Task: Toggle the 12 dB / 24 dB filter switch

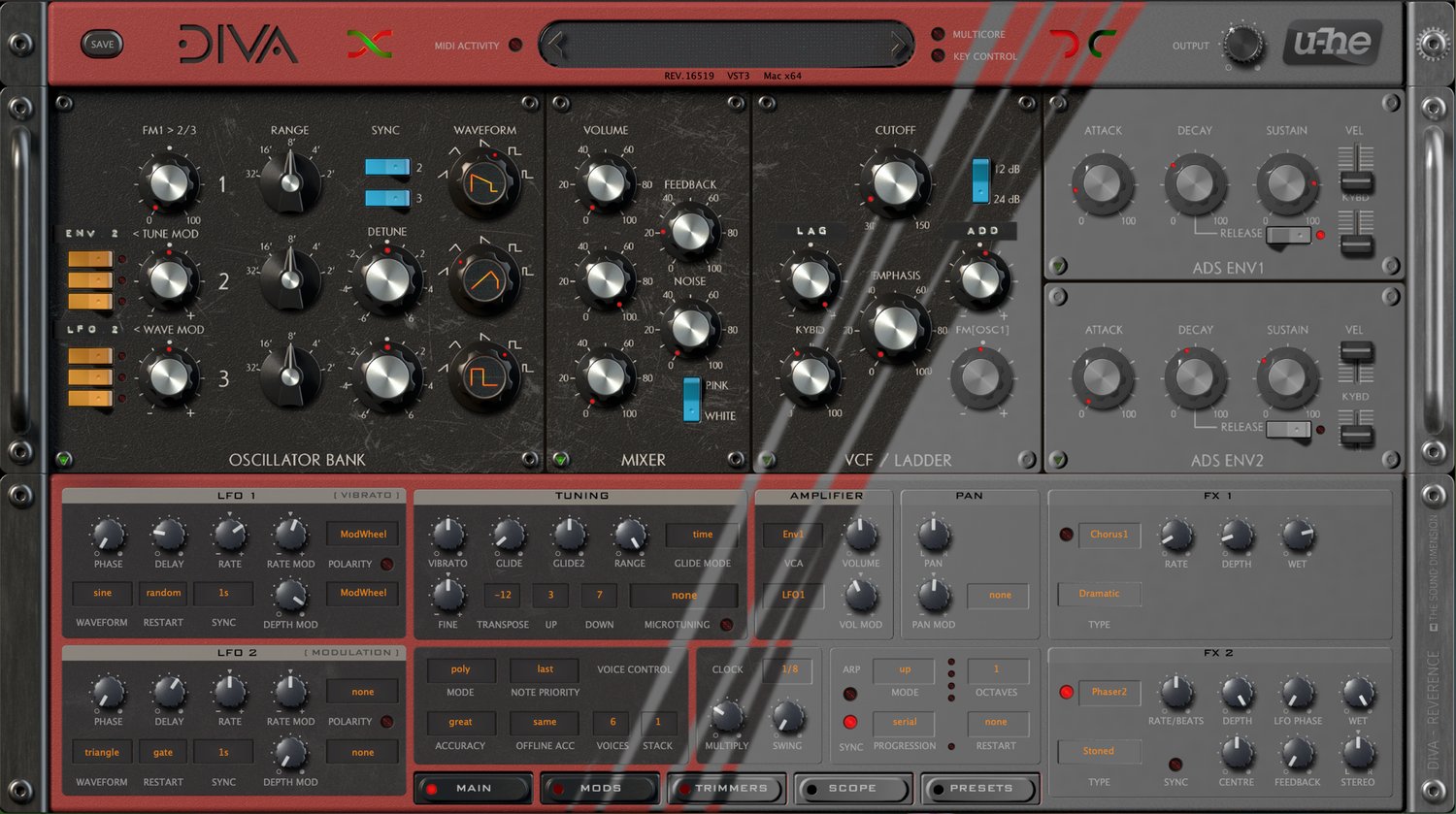Action: coord(980,181)
